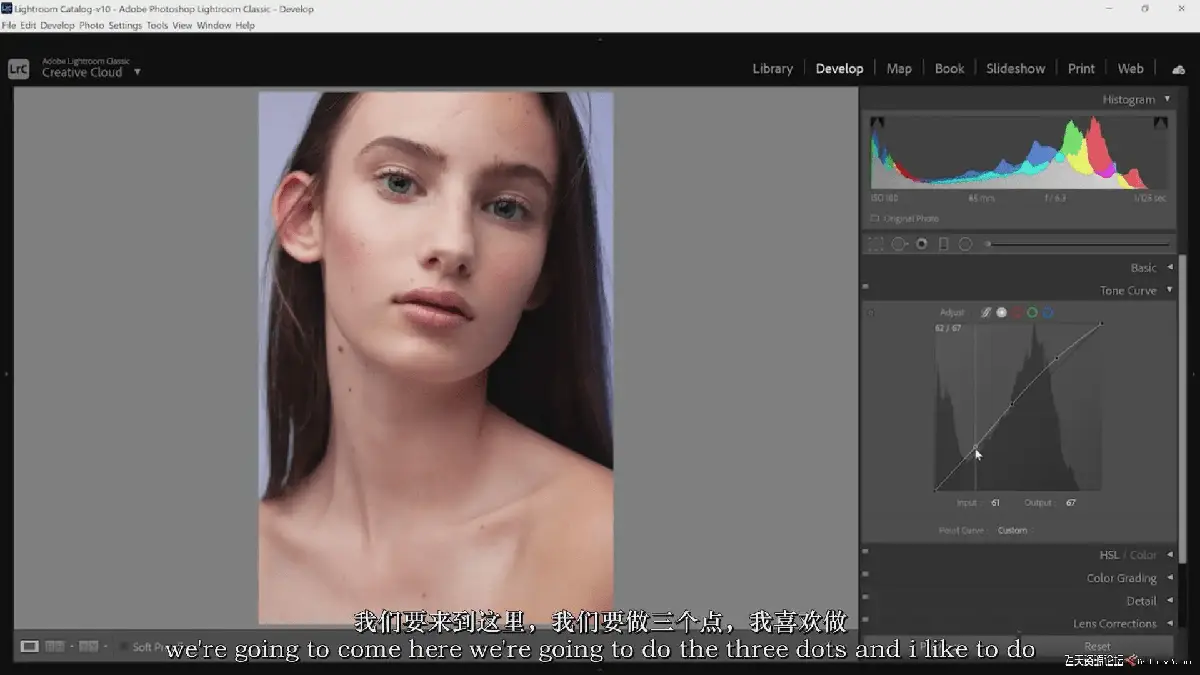Click the Lrc logo identity plate
Screen dimensions: 1200x675
(x=18, y=68)
